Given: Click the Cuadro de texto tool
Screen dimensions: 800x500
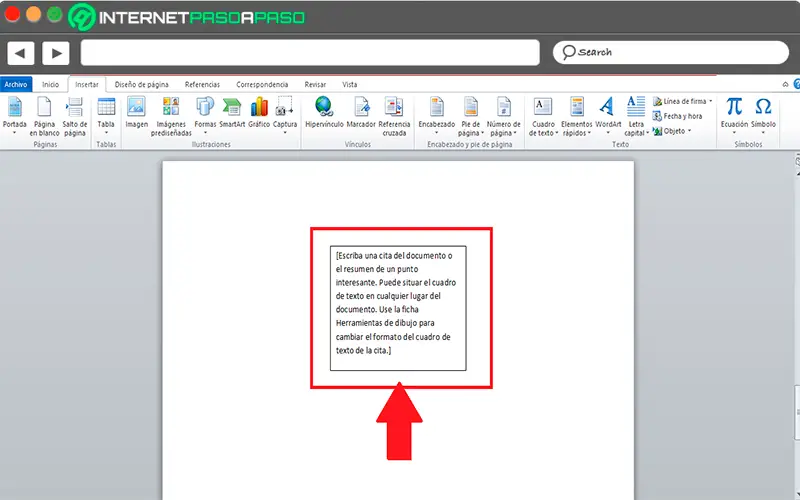Looking at the screenshot, I should tap(543, 116).
